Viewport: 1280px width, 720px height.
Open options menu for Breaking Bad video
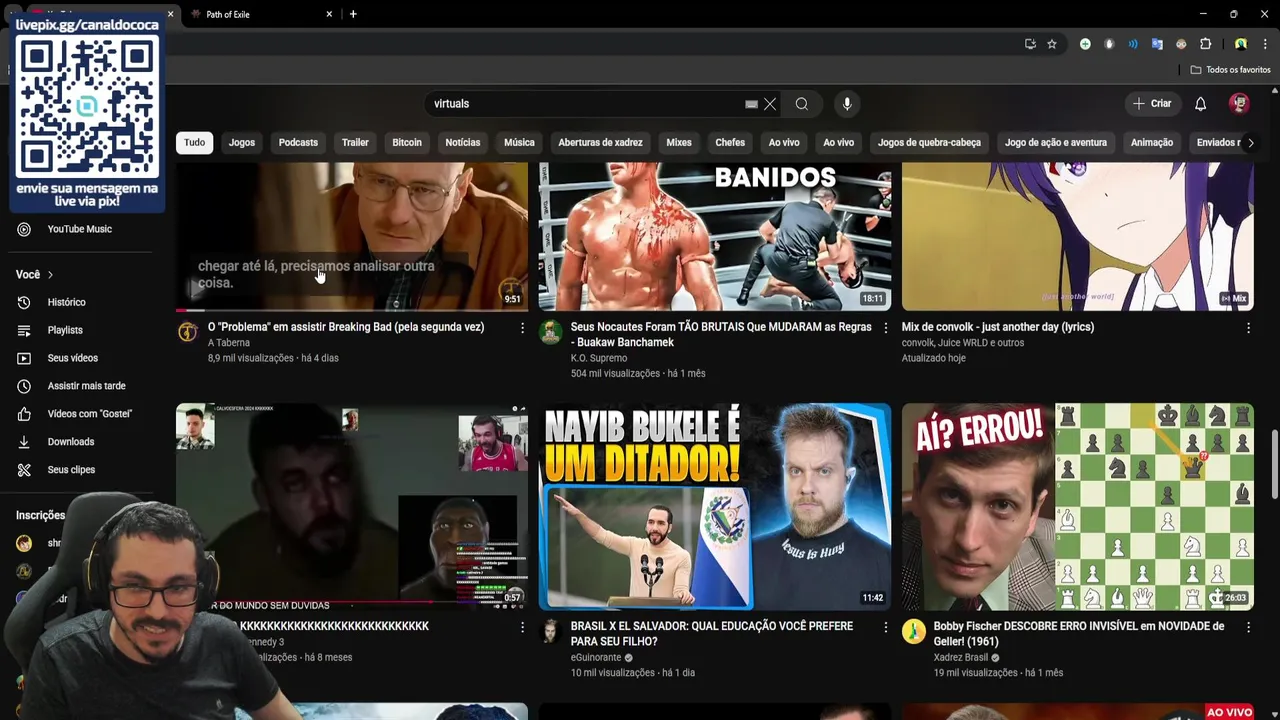pyautogui.click(x=522, y=328)
